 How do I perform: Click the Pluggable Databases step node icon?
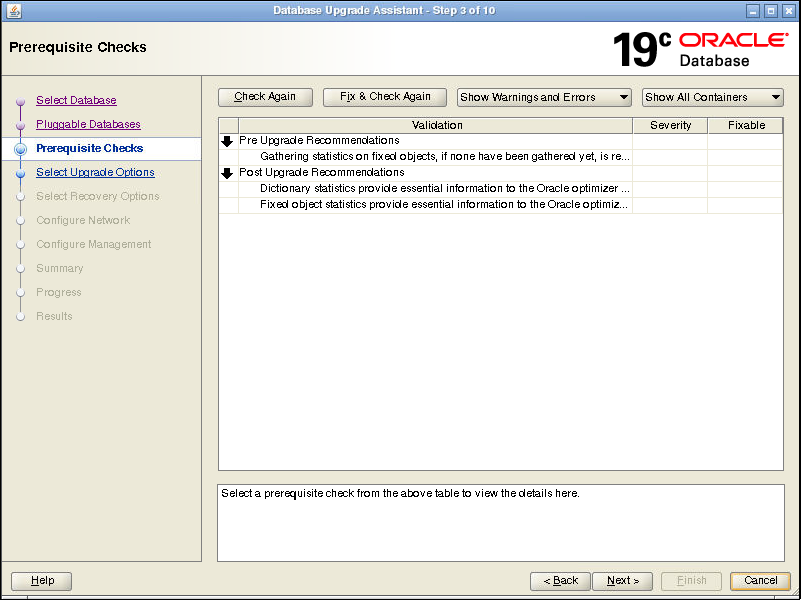coord(21,124)
